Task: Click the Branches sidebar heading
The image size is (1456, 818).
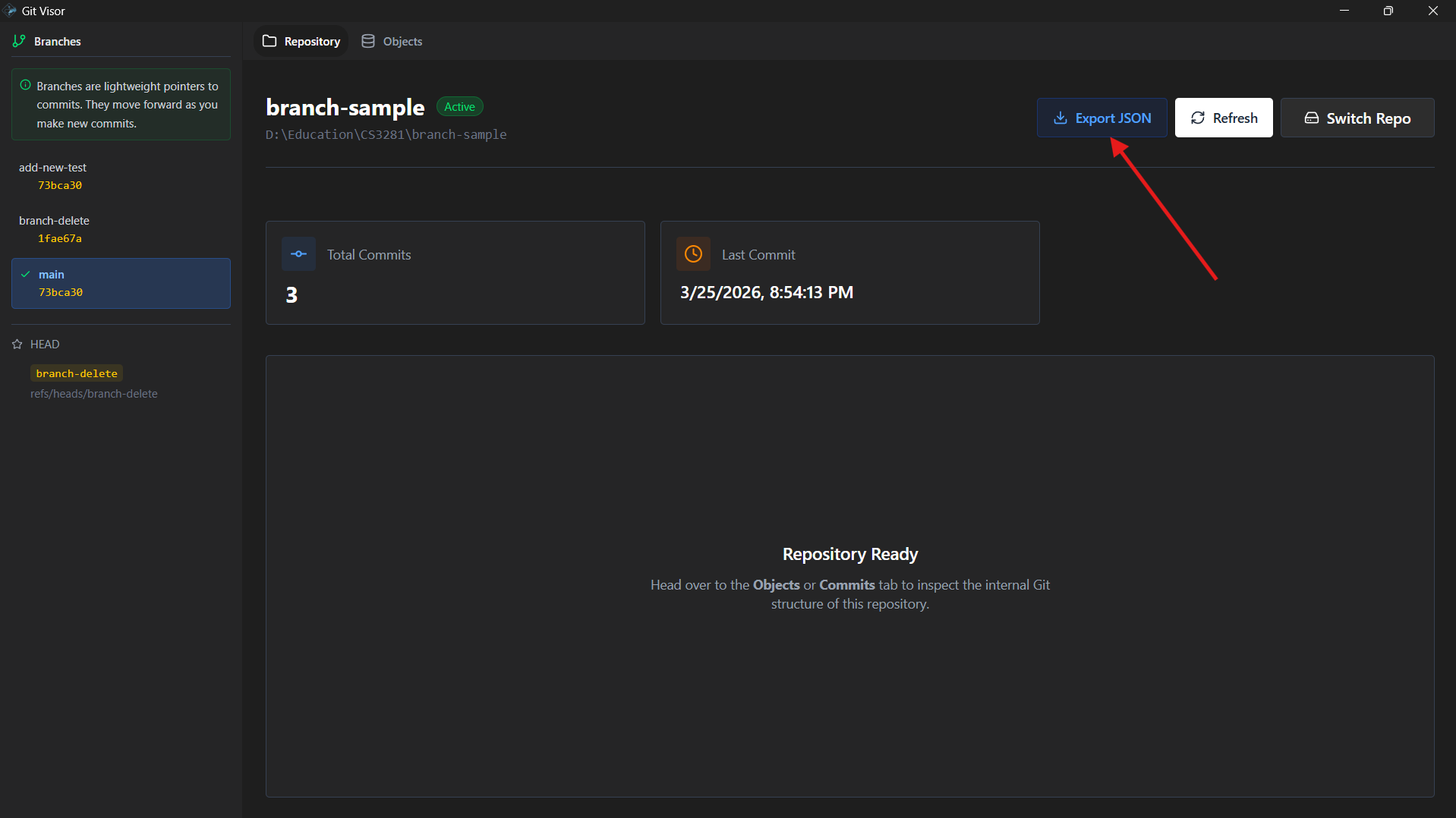Action: click(58, 41)
